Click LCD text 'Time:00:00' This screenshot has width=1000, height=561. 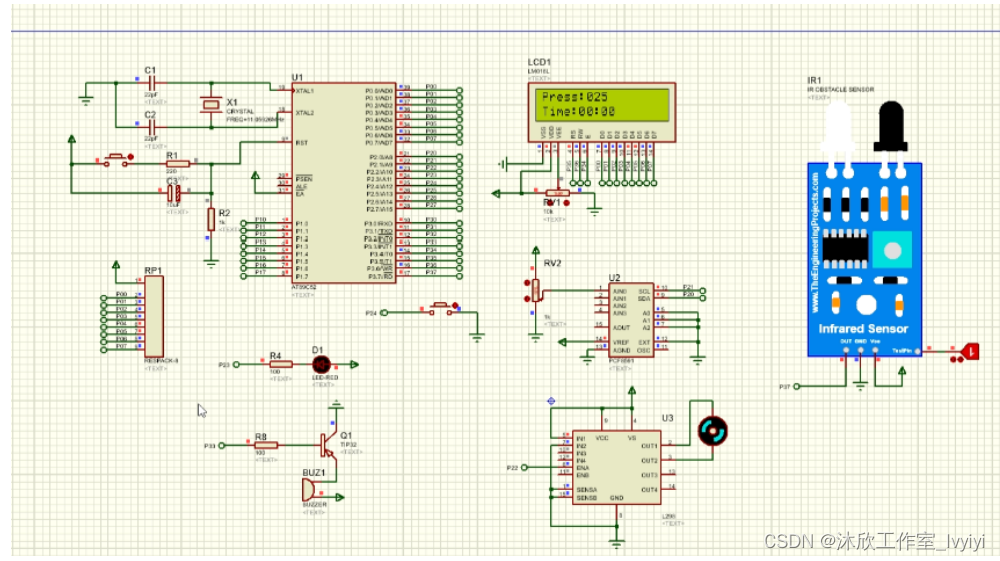point(578,112)
